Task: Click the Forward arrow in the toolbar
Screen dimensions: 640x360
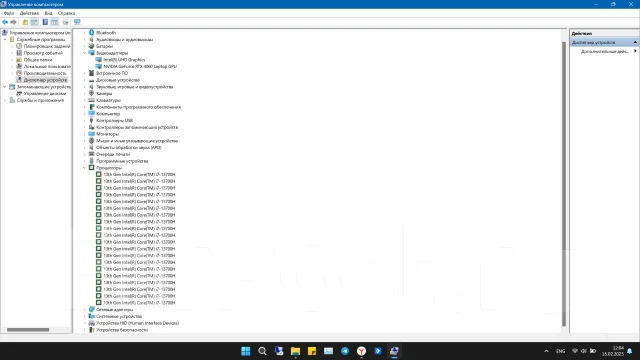Action: 13,22
